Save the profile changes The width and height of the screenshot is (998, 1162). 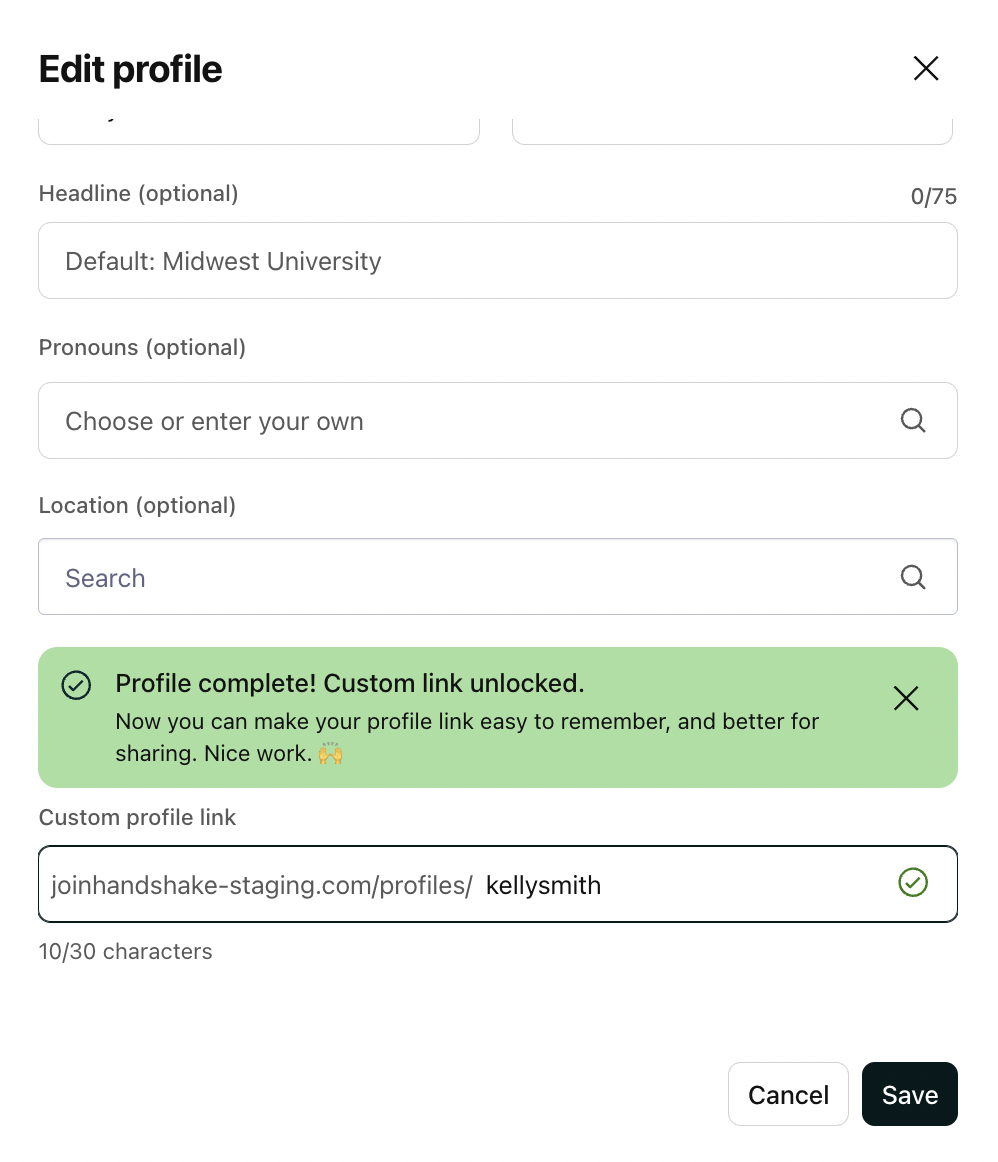(909, 1094)
